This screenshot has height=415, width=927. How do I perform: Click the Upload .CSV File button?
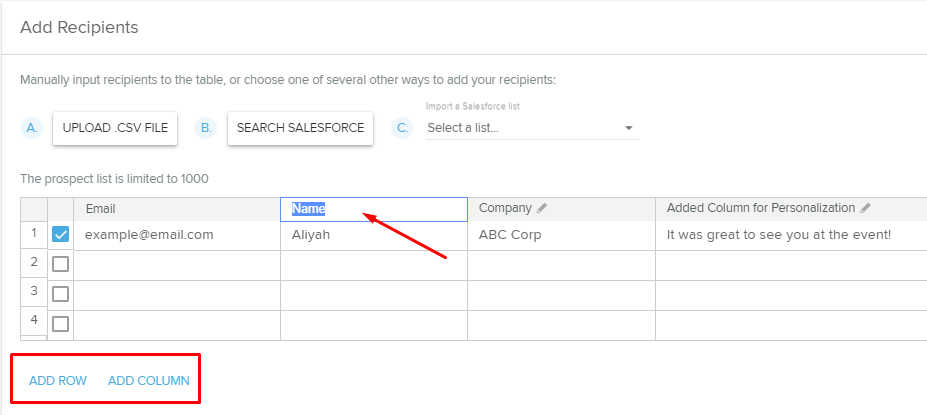115,128
